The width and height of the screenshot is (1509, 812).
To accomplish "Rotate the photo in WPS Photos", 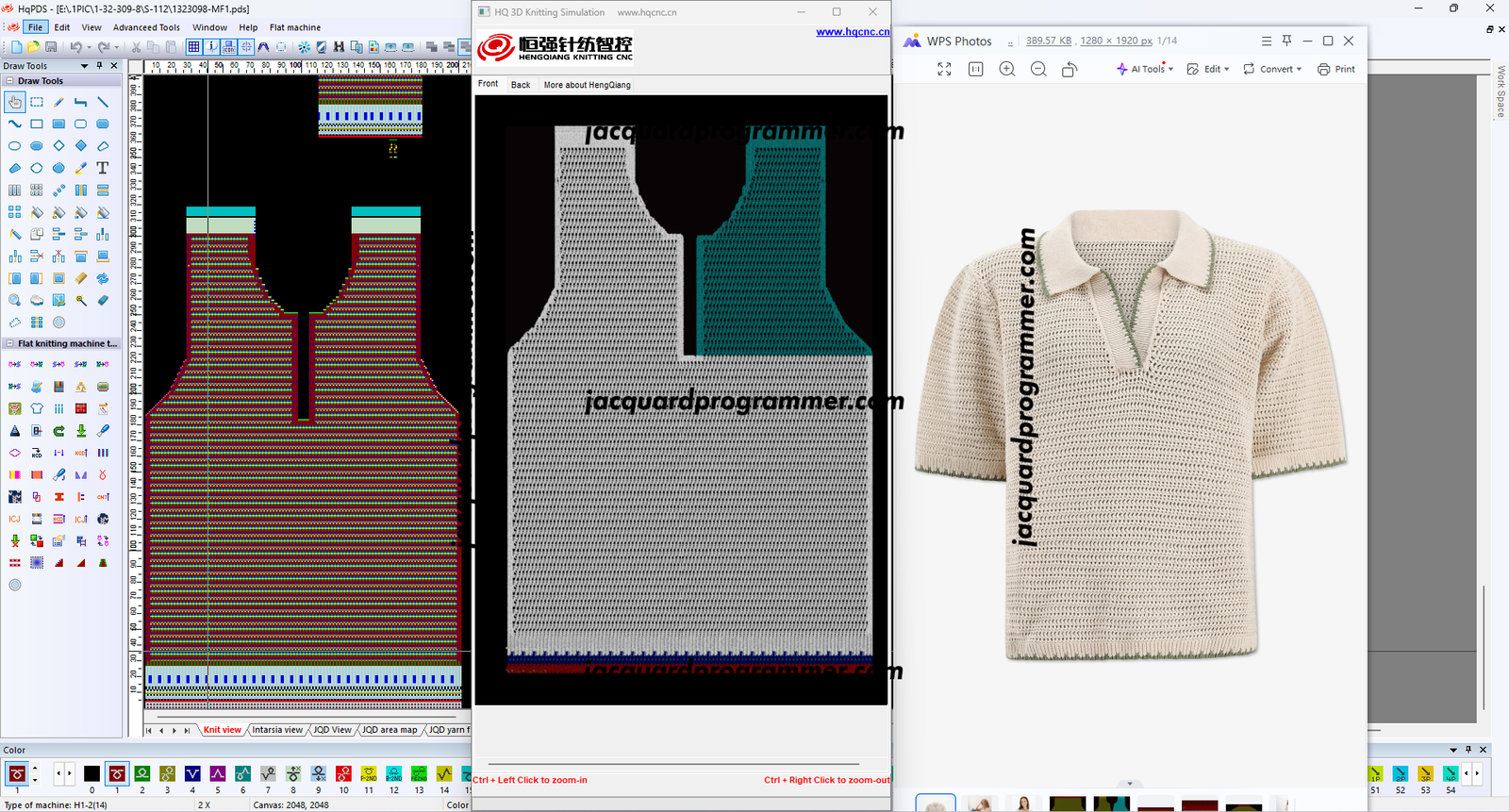I will [1070, 69].
